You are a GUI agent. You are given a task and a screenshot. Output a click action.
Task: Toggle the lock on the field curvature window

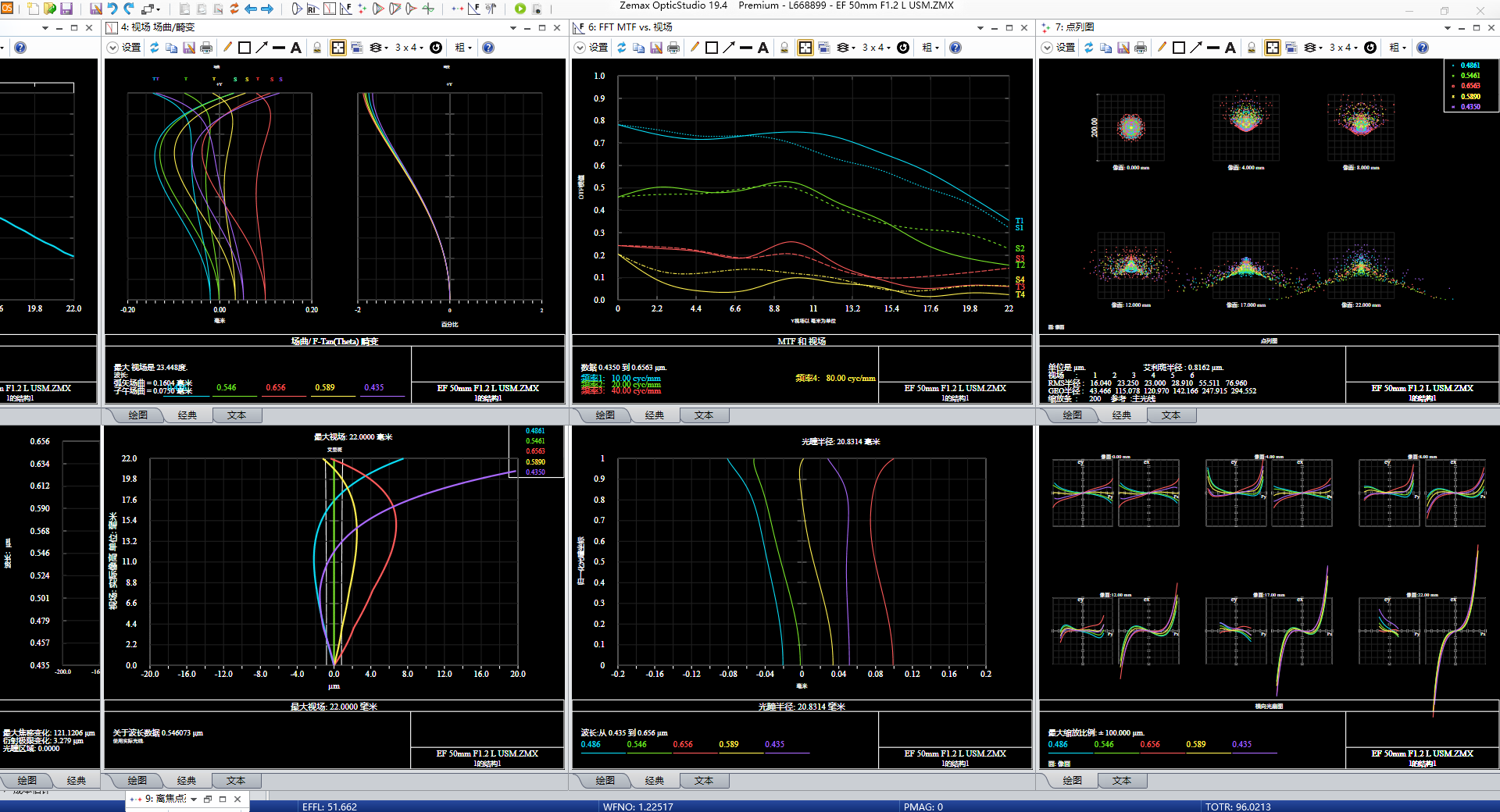pos(317,48)
